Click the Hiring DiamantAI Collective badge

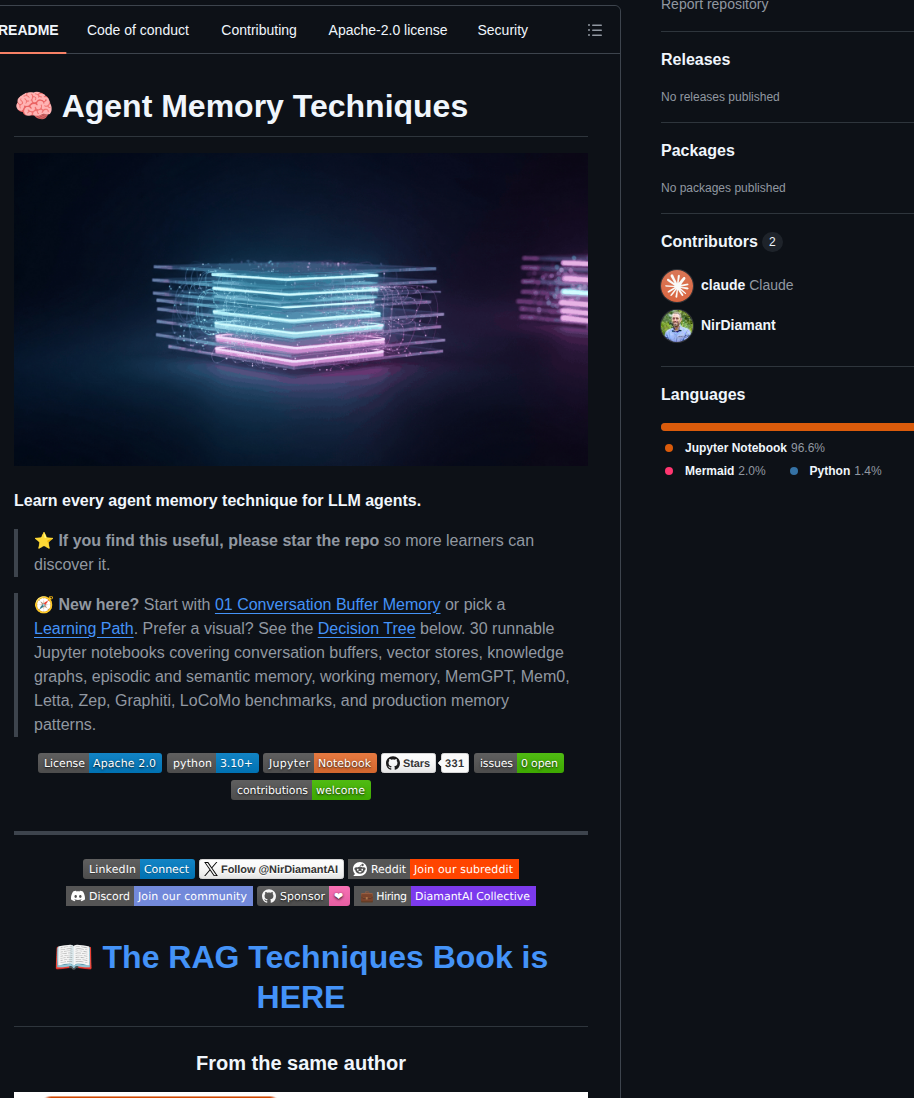point(445,896)
